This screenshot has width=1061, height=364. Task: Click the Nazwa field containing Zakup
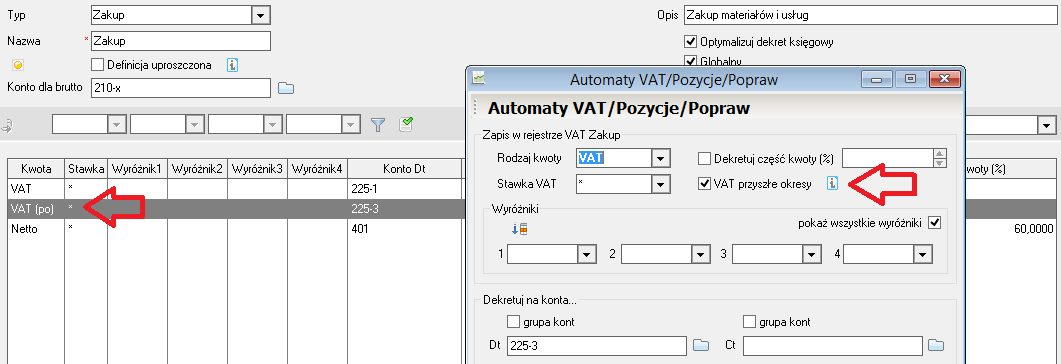(181, 41)
